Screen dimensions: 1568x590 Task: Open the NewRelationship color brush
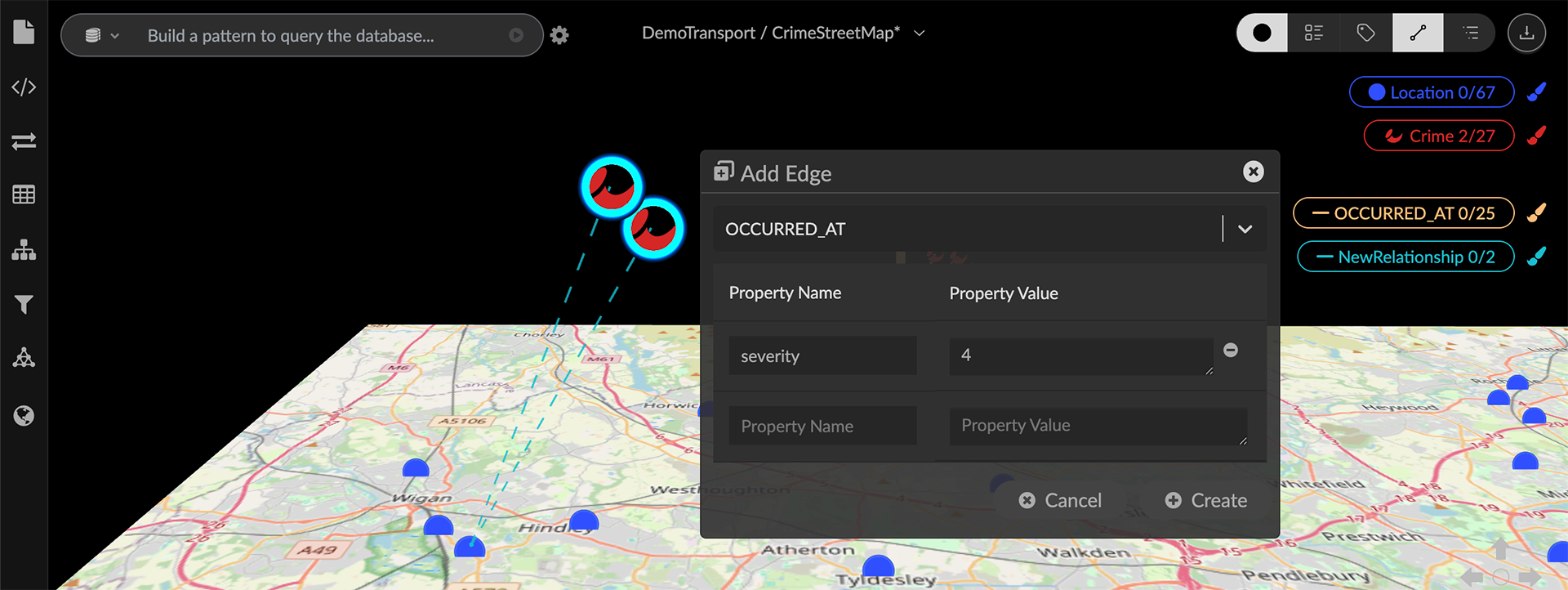click(1536, 257)
